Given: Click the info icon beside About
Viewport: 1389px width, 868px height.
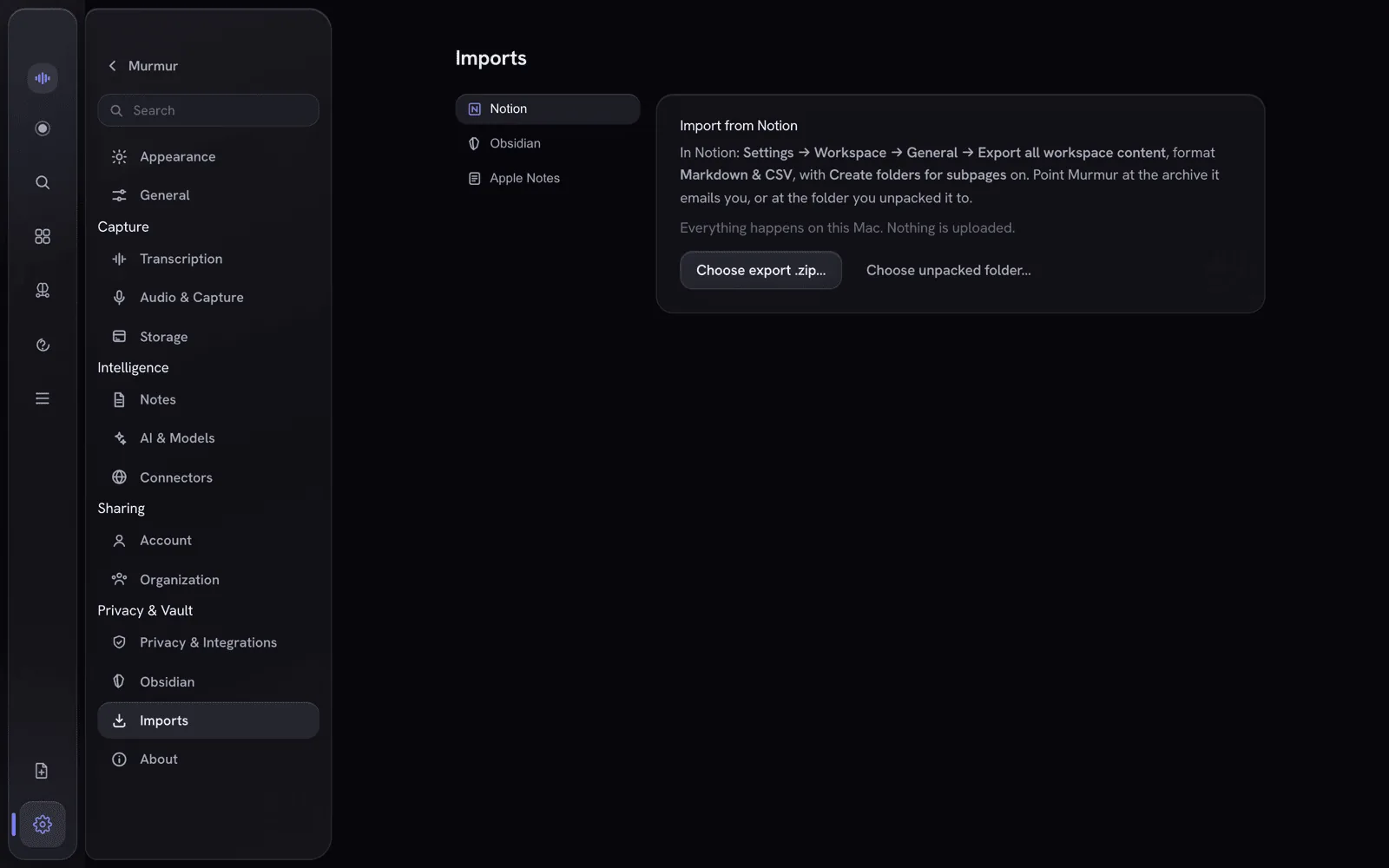Looking at the screenshot, I should (120, 759).
